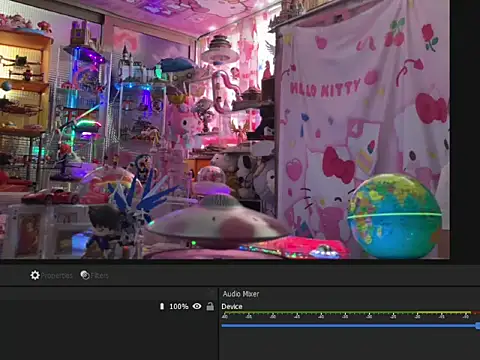The height and width of the screenshot is (360, 480).
Task: Click the 100% value in source row
Action: pyautogui.click(x=179, y=306)
